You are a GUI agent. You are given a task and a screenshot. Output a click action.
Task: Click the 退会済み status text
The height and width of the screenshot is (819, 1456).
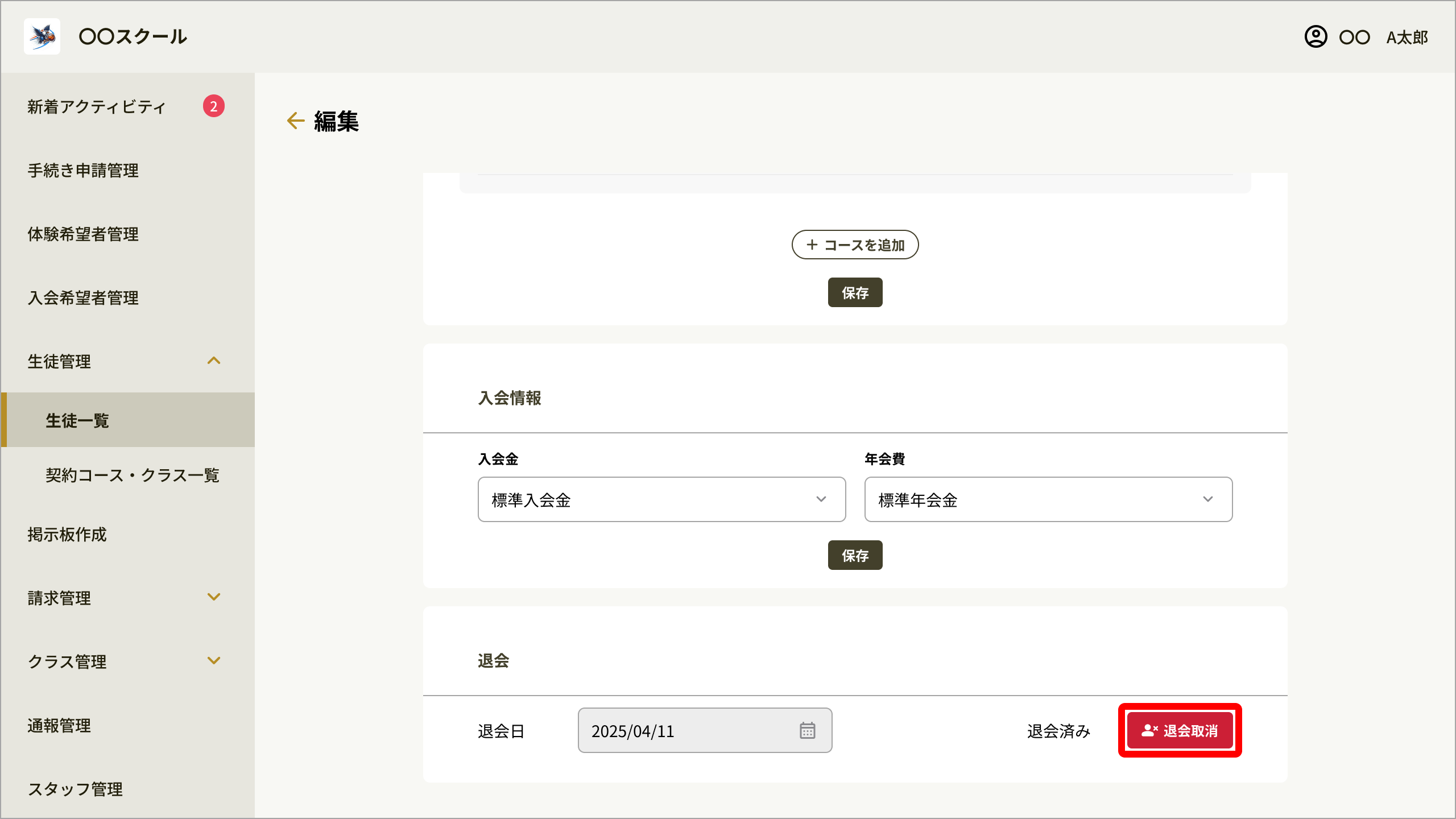[1058, 731]
